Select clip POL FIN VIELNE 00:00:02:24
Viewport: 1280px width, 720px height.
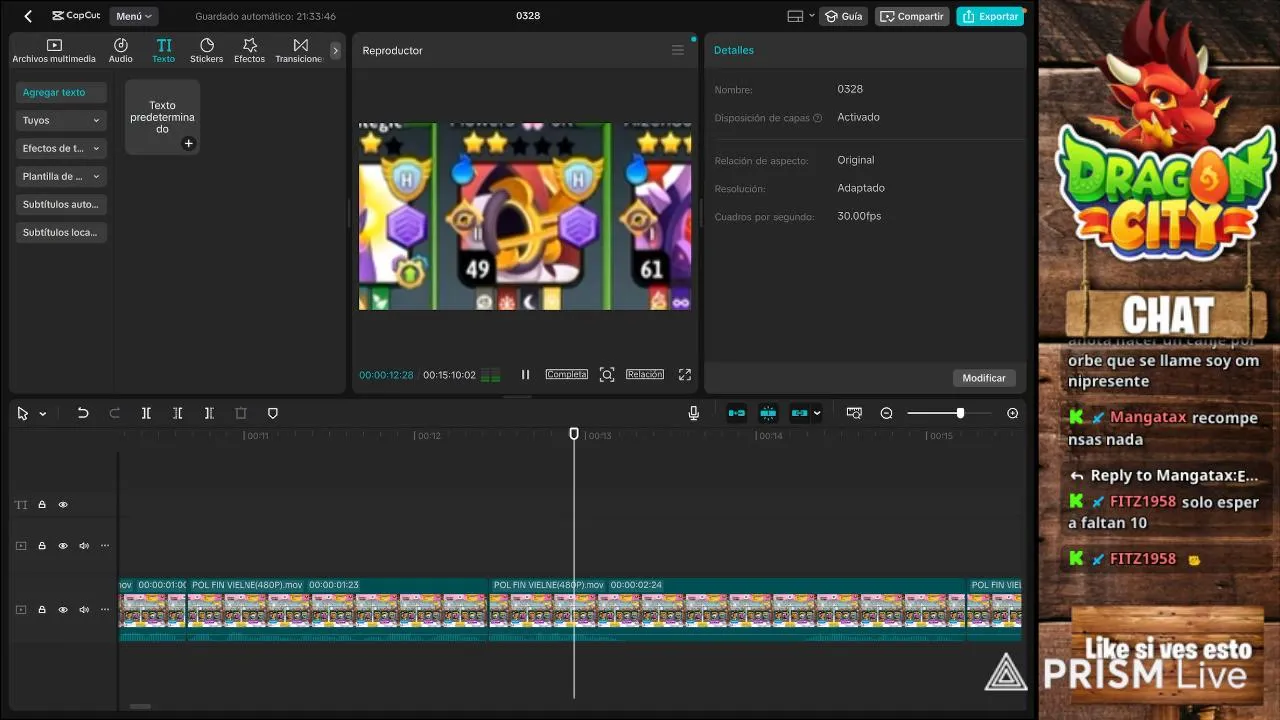pos(728,609)
